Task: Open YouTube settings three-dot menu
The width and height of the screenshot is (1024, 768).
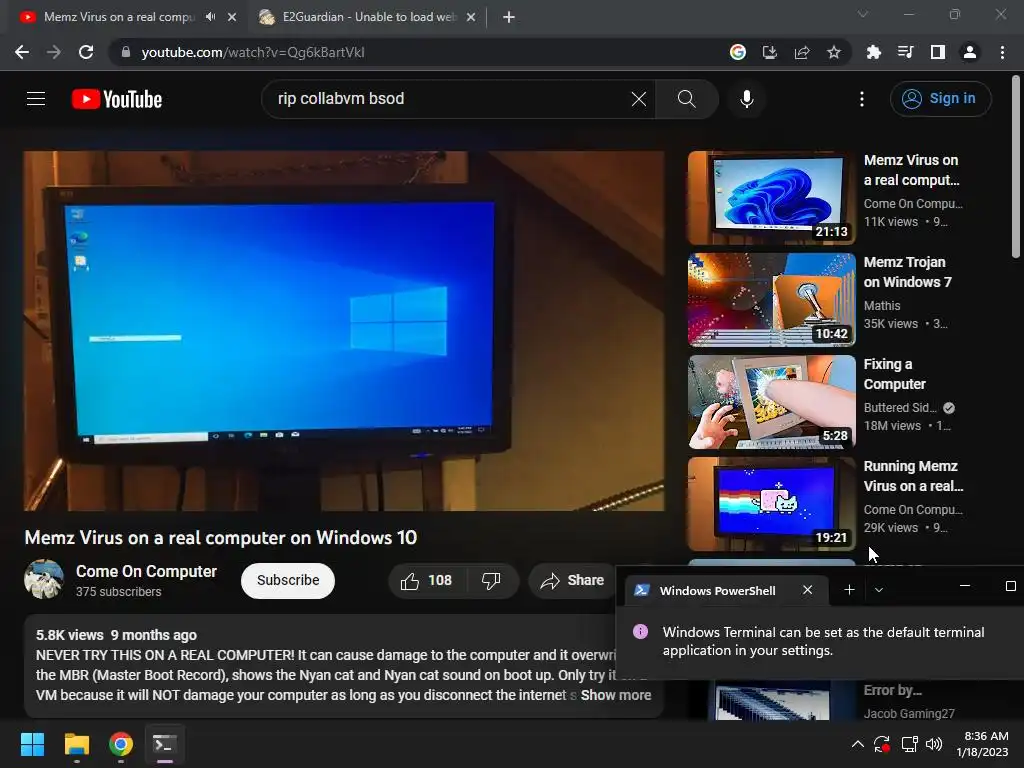Action: click(x=862, y=99)
